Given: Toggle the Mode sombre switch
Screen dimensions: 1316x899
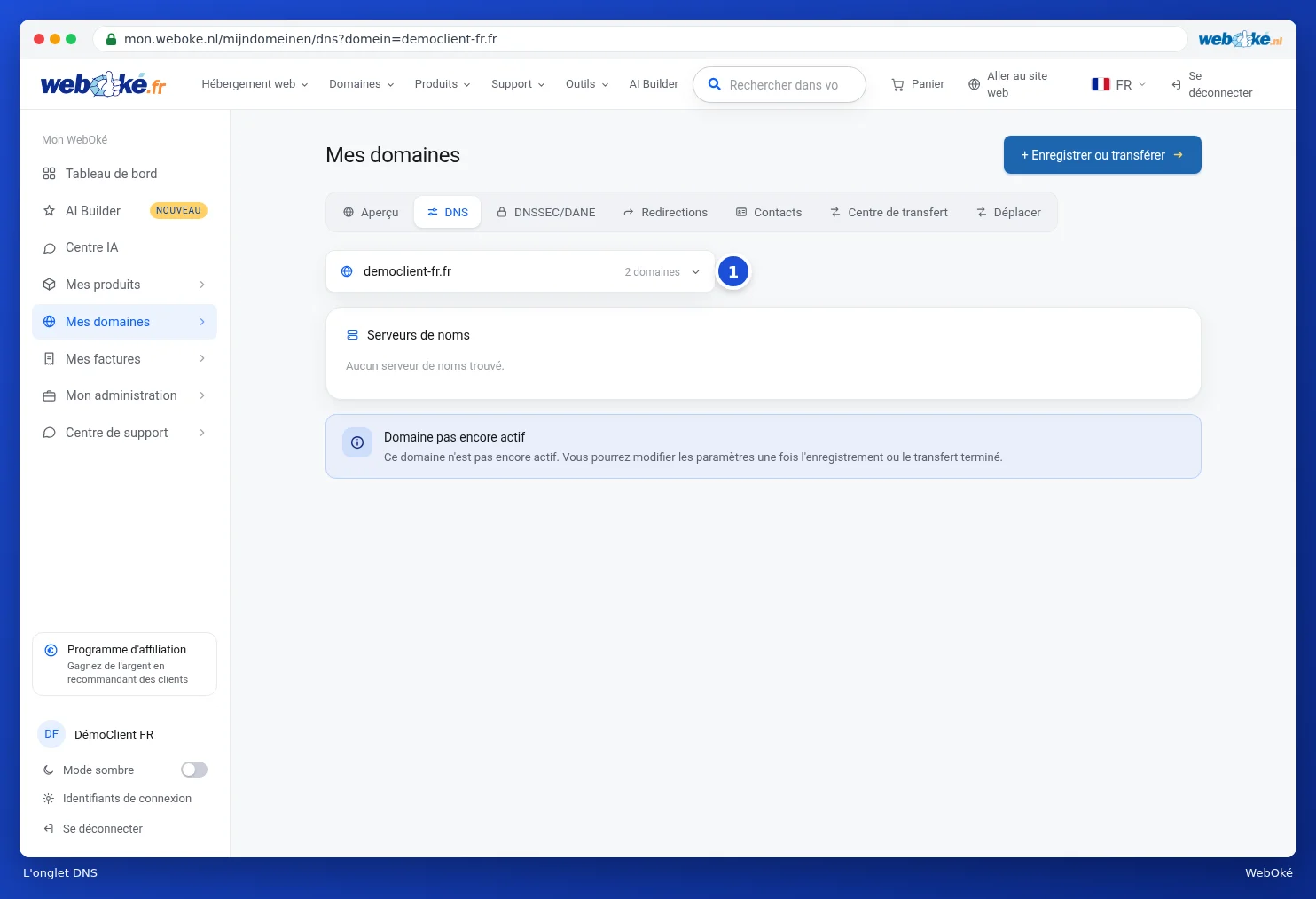Looking at the screenshot, I should (194, 770).
